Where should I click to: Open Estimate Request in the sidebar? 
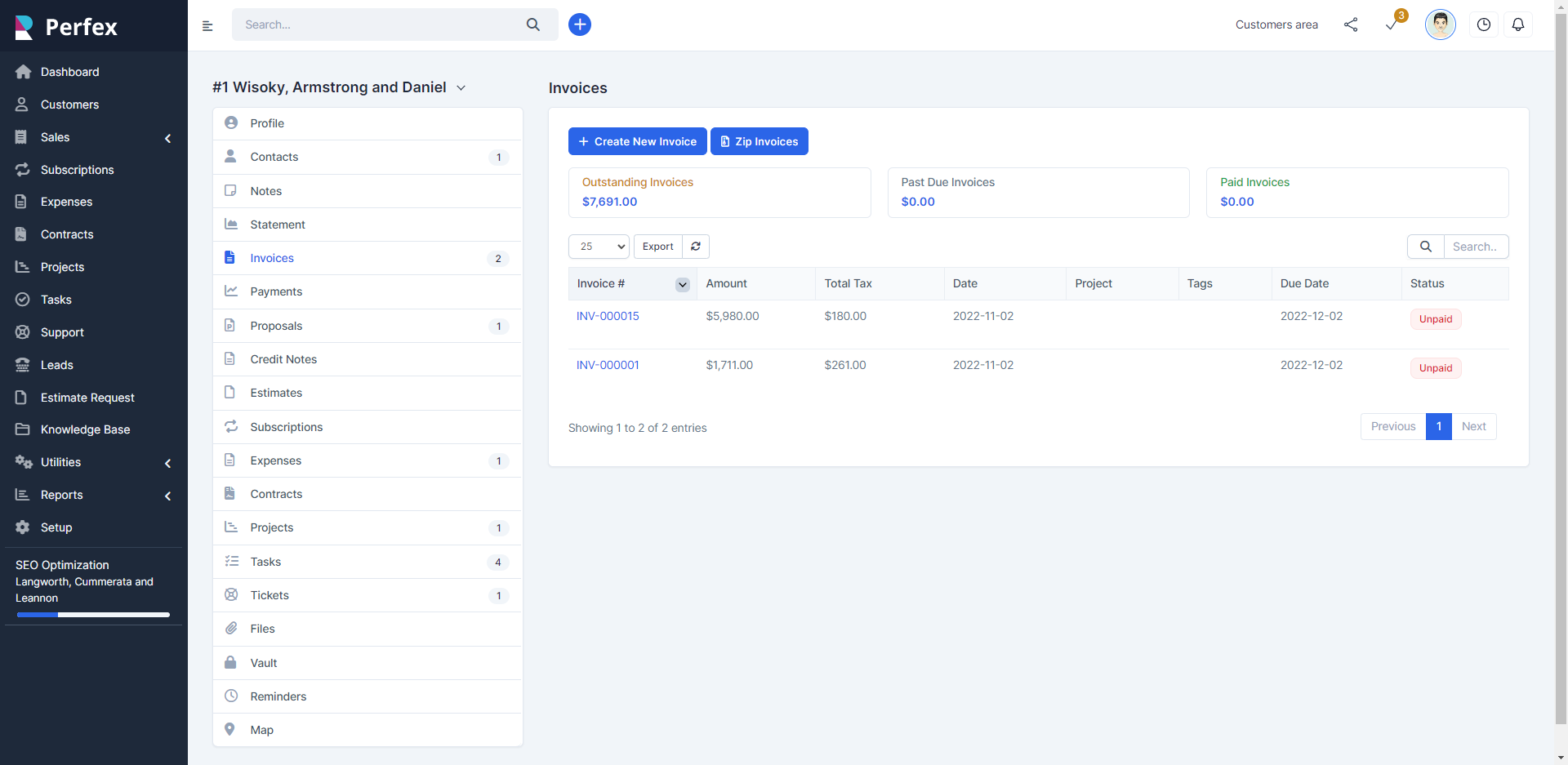[94, 398]
